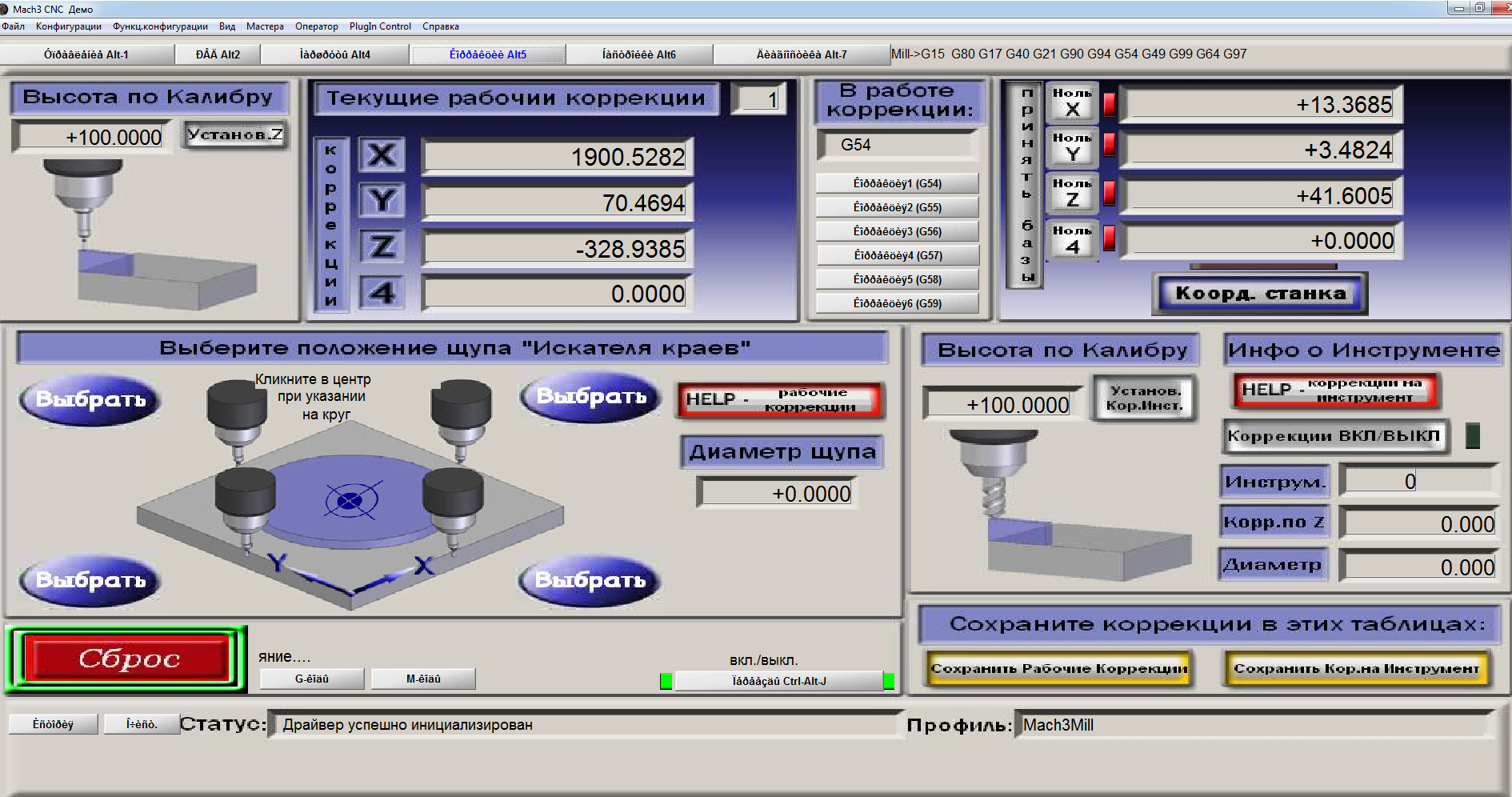Click the red LED beside Ноль 4
The height and width of the screenshot is (797, 1512).
(x=1110, y=238)
